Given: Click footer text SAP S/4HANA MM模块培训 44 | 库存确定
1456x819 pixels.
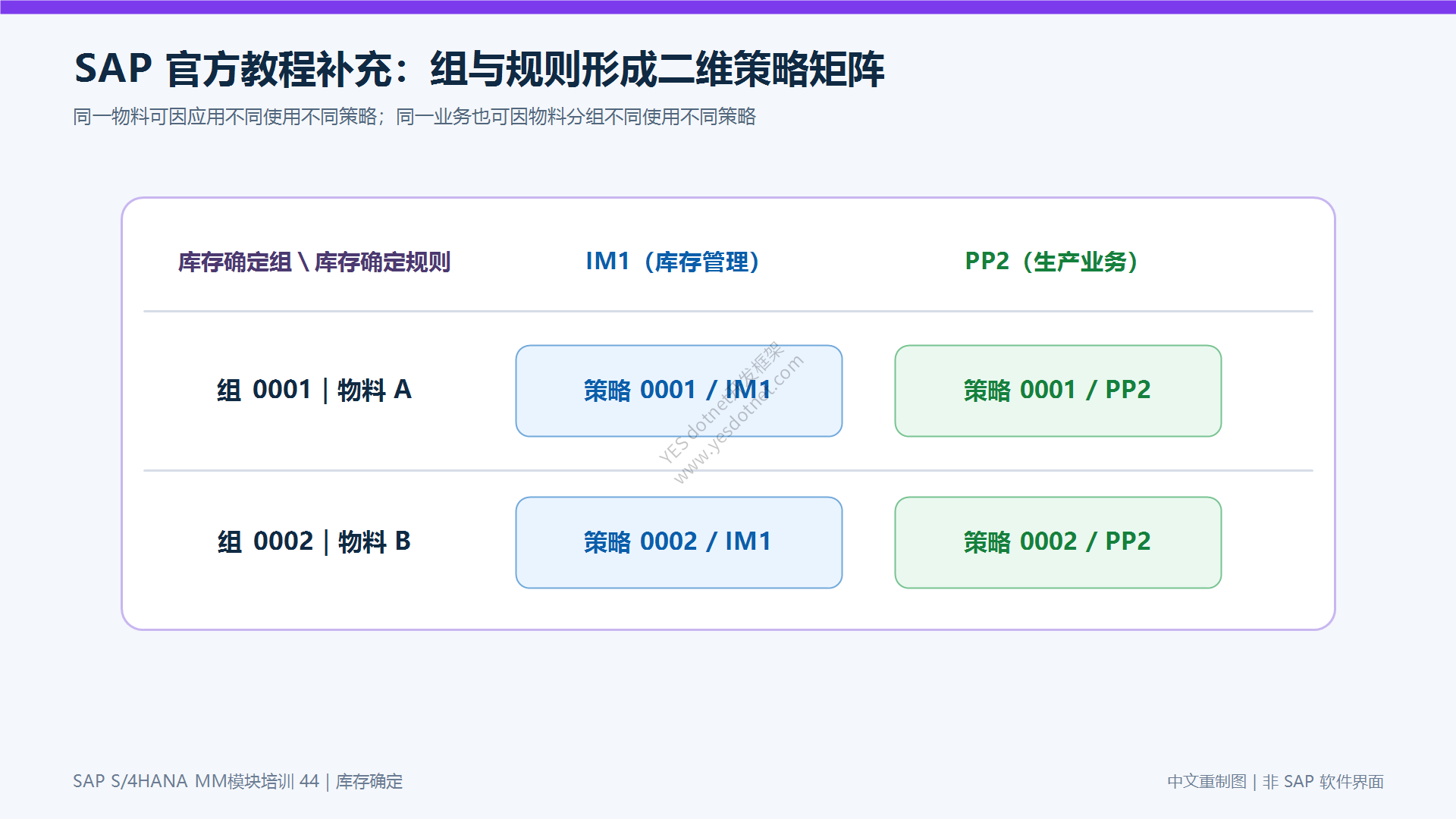Looking at the screenshot, I should (x=238, y=781).
